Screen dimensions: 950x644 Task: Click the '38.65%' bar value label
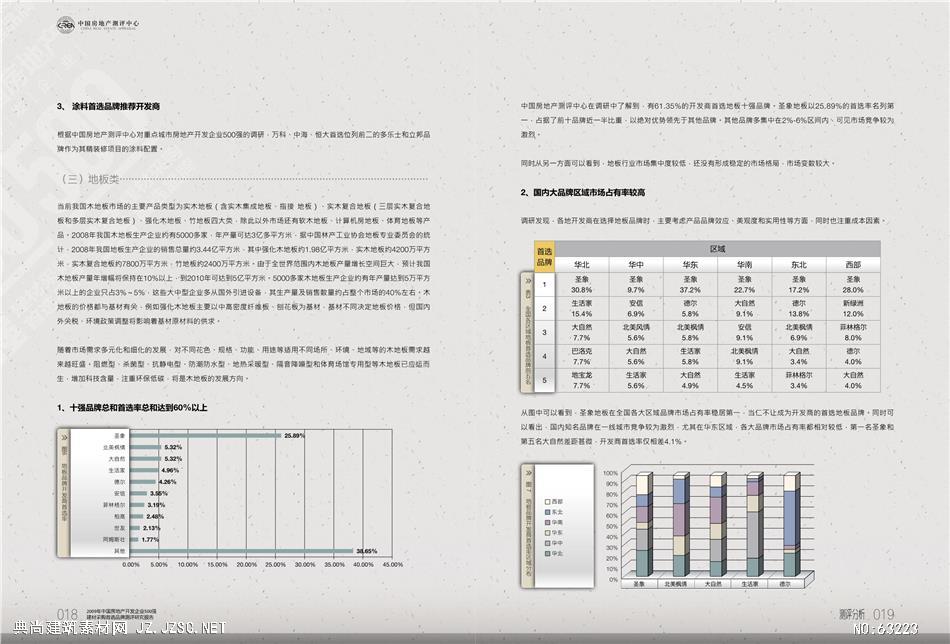pos(367,551)
